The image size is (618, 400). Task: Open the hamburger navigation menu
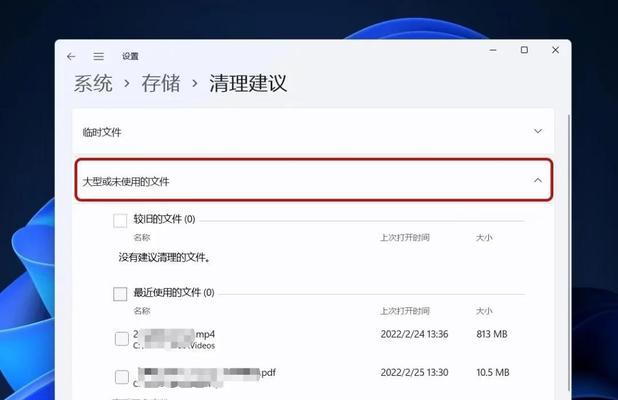pos(99,56)
